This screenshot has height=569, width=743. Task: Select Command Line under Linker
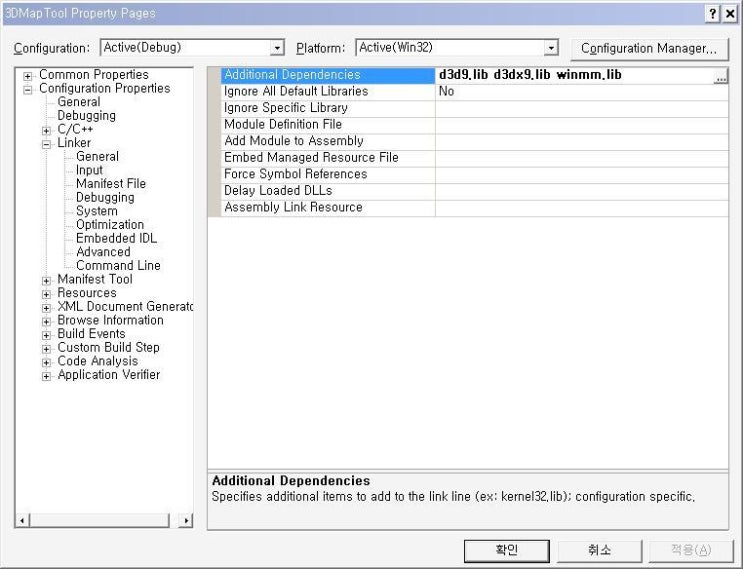(118, 266)
